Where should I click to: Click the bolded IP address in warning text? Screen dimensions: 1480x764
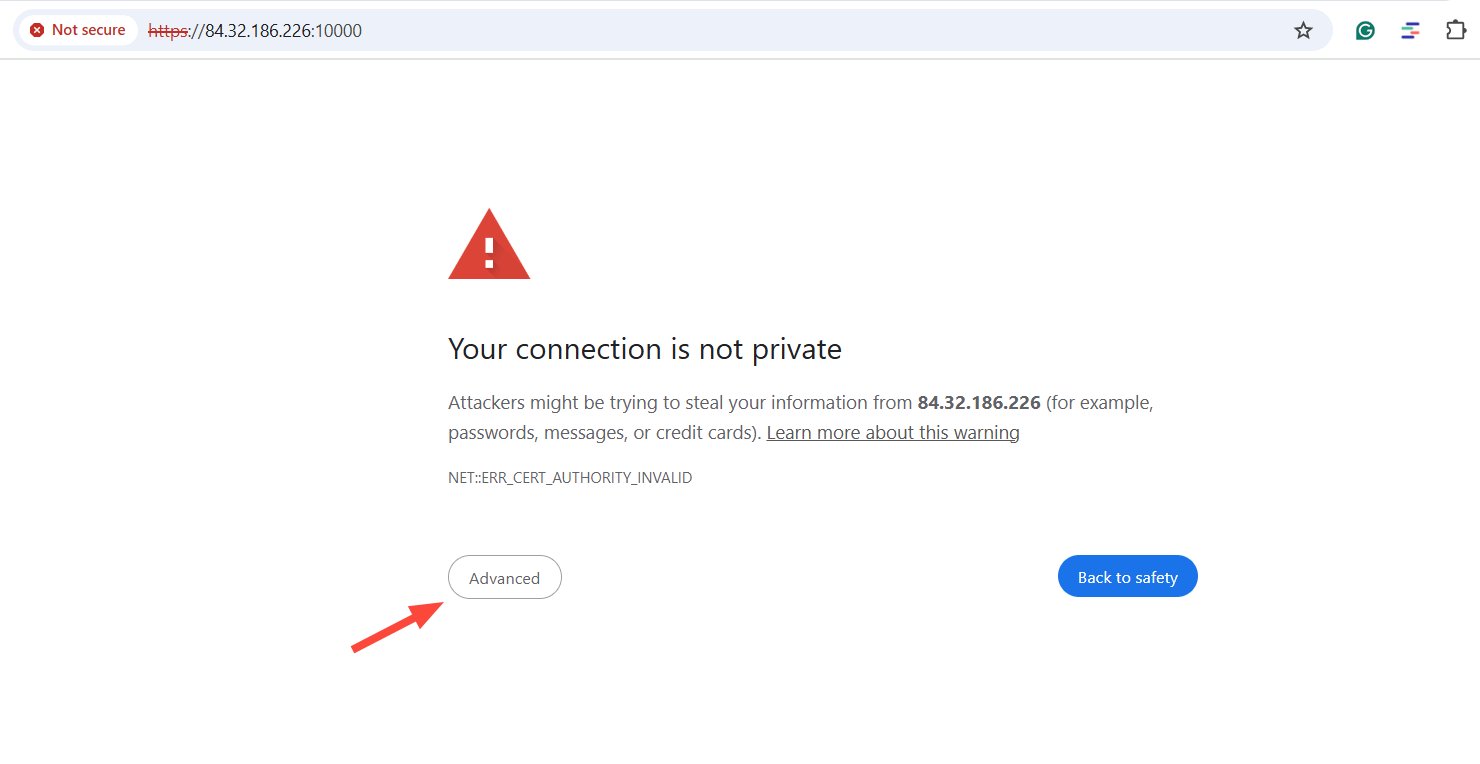click(978, 402)
